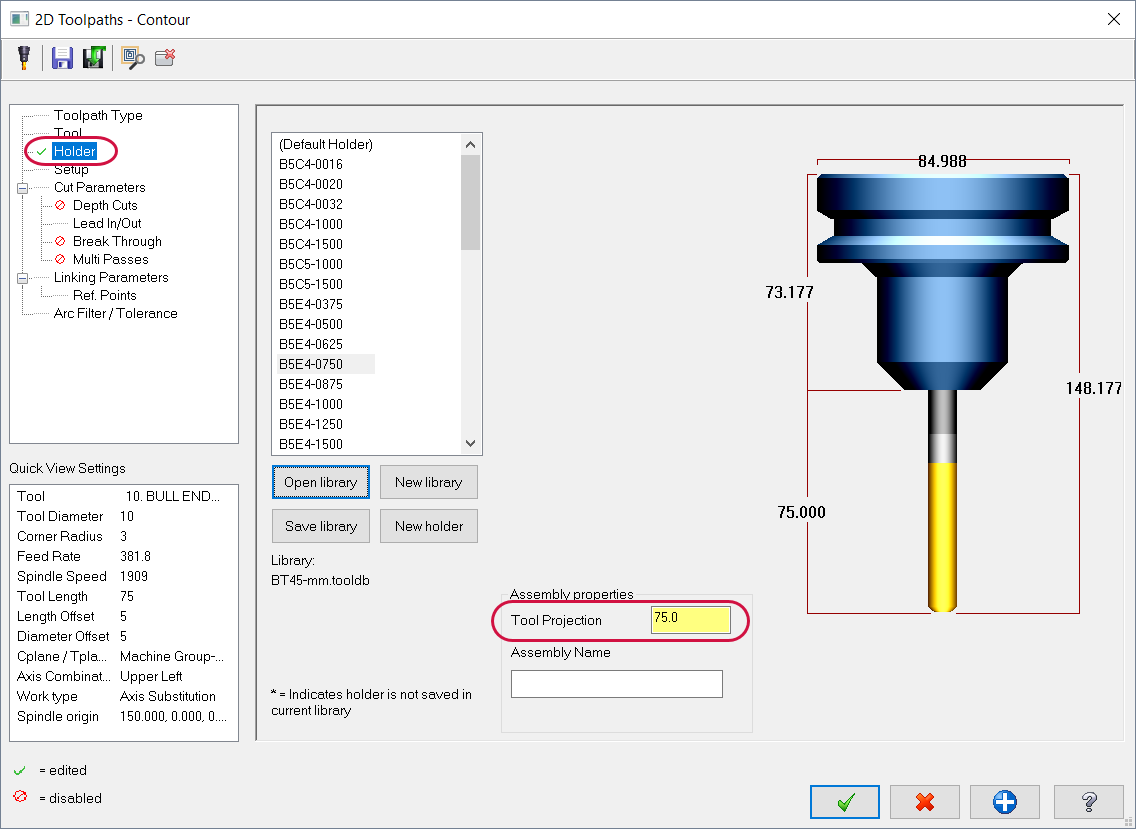Select holder B5C5-1000

click(x=311, y=264)
